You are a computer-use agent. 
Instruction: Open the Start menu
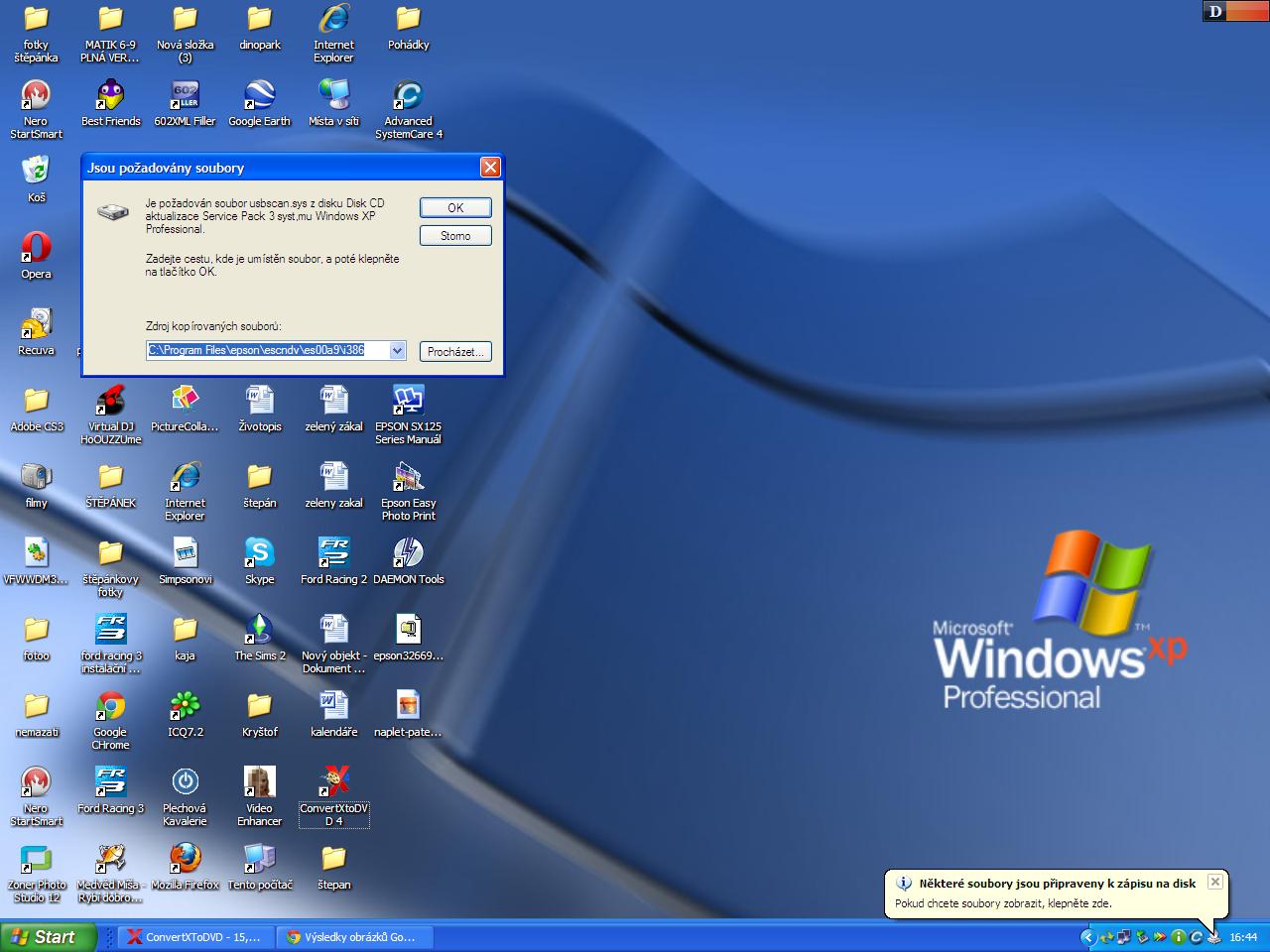point(49,937)
